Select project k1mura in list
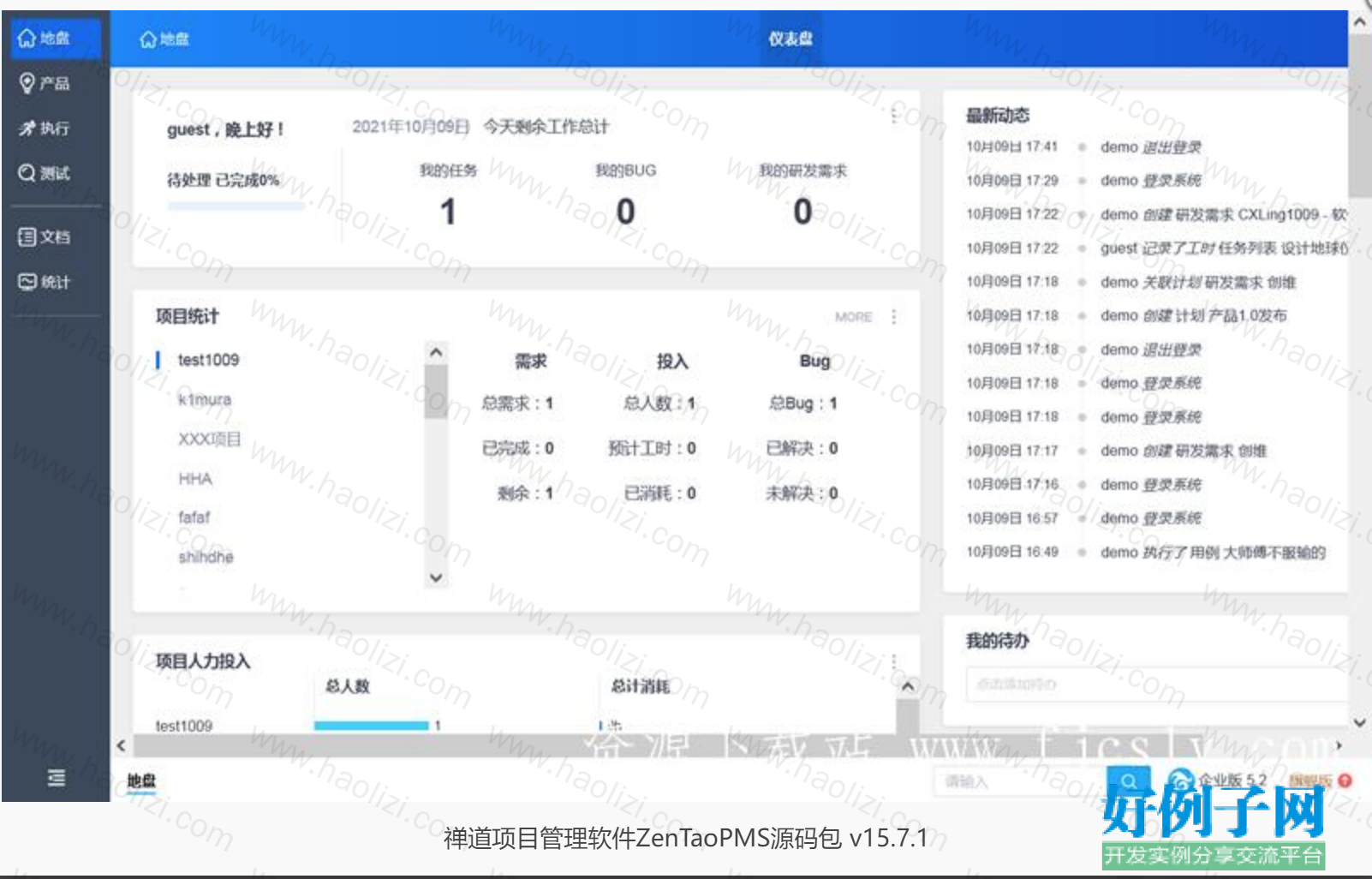The image size is (1372, 879). pos(205,399)
